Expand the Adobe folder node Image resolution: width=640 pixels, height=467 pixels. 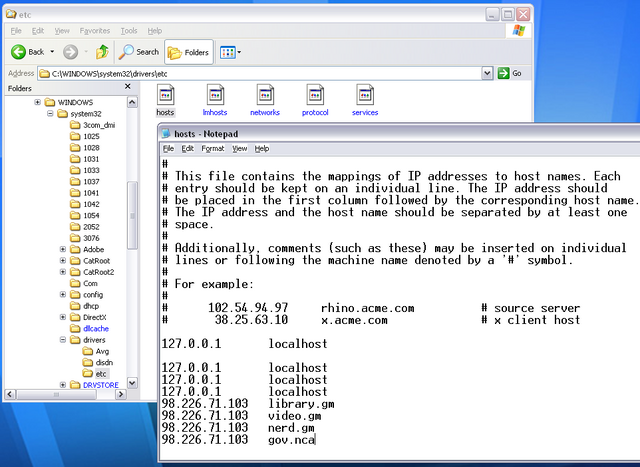pyautogui.click(x=63, y=249)
